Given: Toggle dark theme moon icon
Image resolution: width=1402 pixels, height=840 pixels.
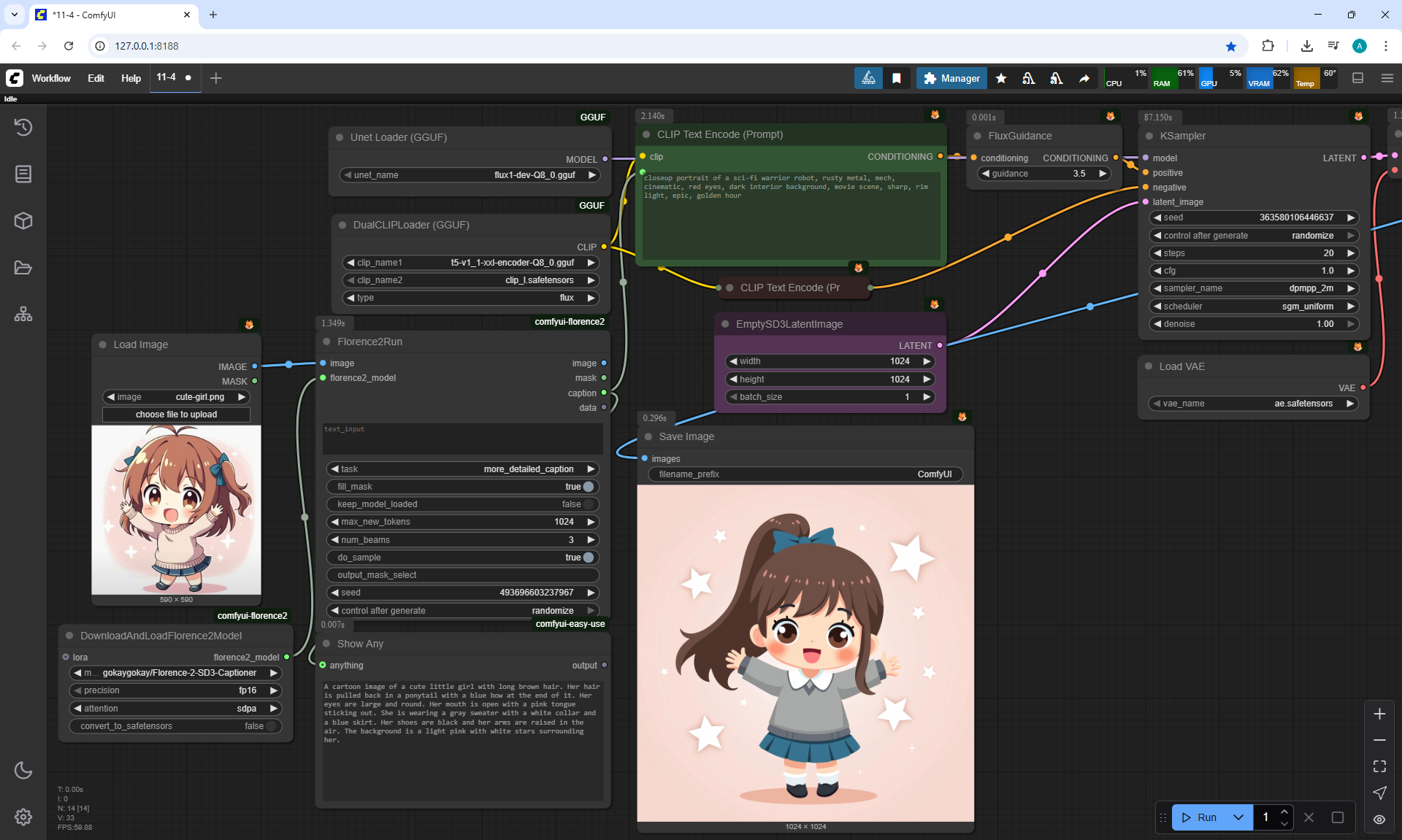Looking at the screenshot, I should point(23,770).
